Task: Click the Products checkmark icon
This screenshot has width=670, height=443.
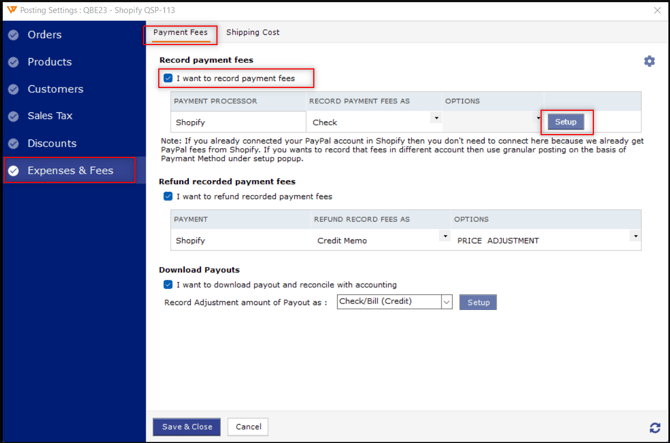Action: coord(13,62)
